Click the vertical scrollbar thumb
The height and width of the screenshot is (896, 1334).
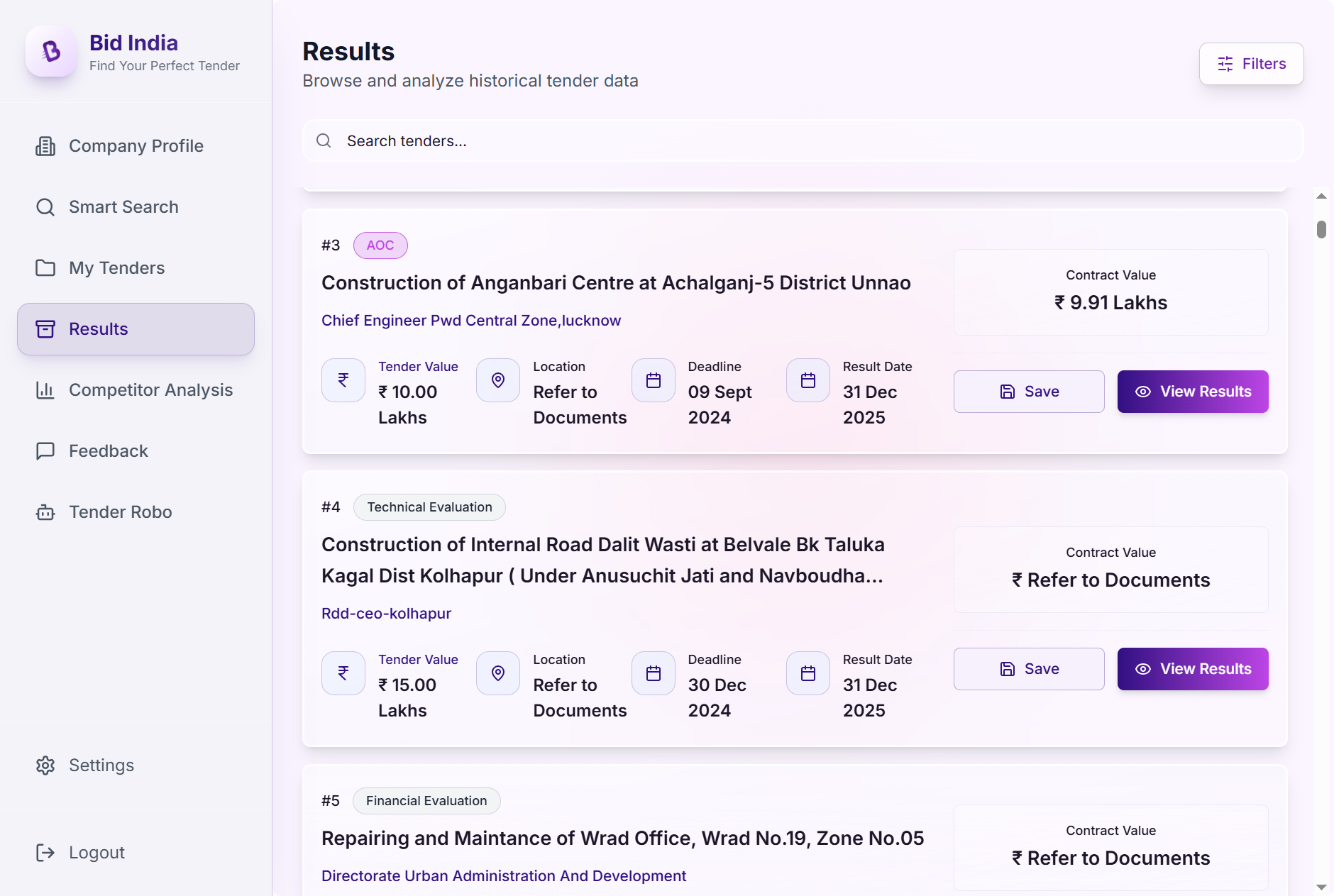[x=1321, y=229]
